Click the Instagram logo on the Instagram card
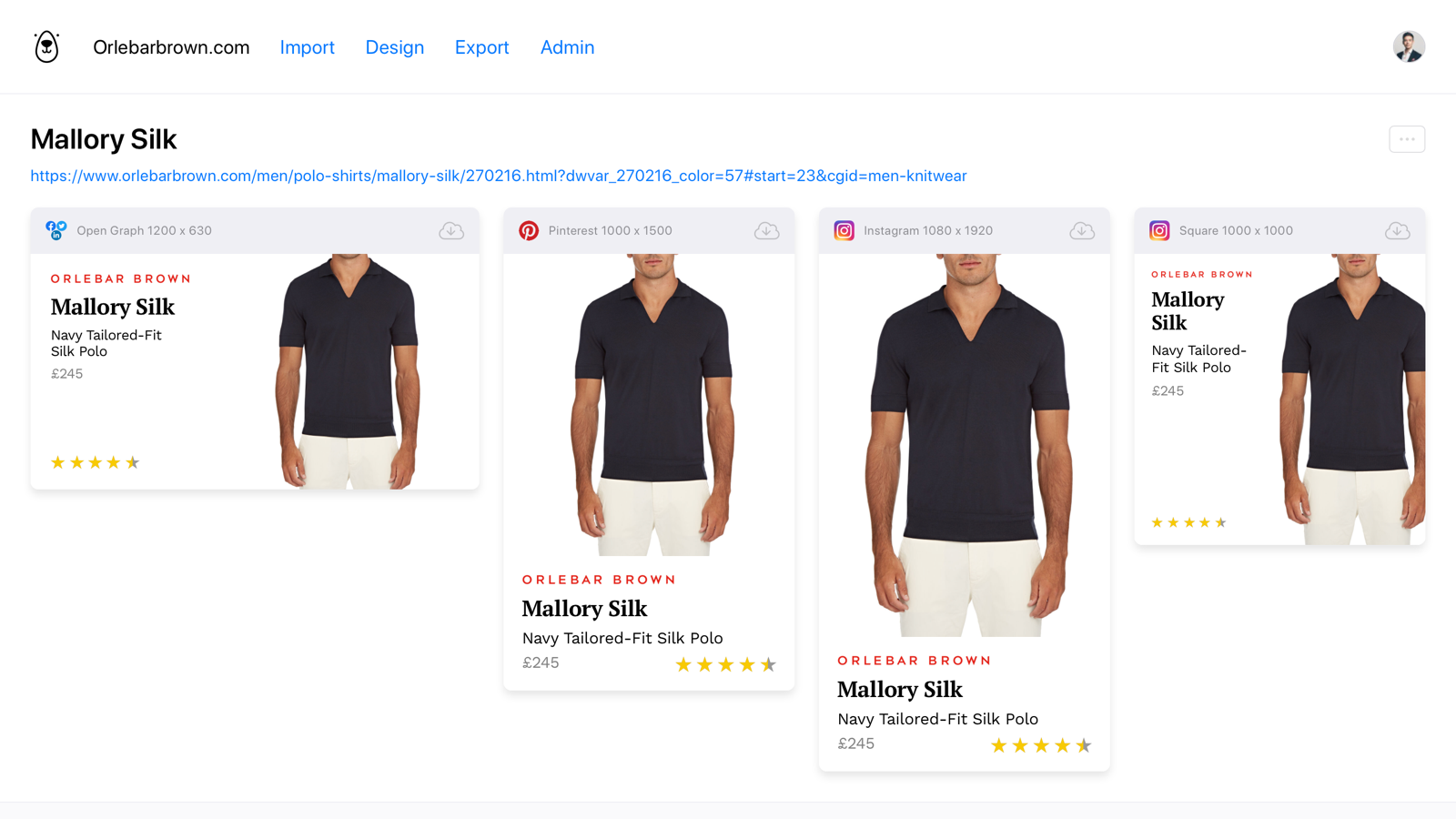Image resolution: width=1456 pixels, height=819 pixels. click(x=844, y=230)
